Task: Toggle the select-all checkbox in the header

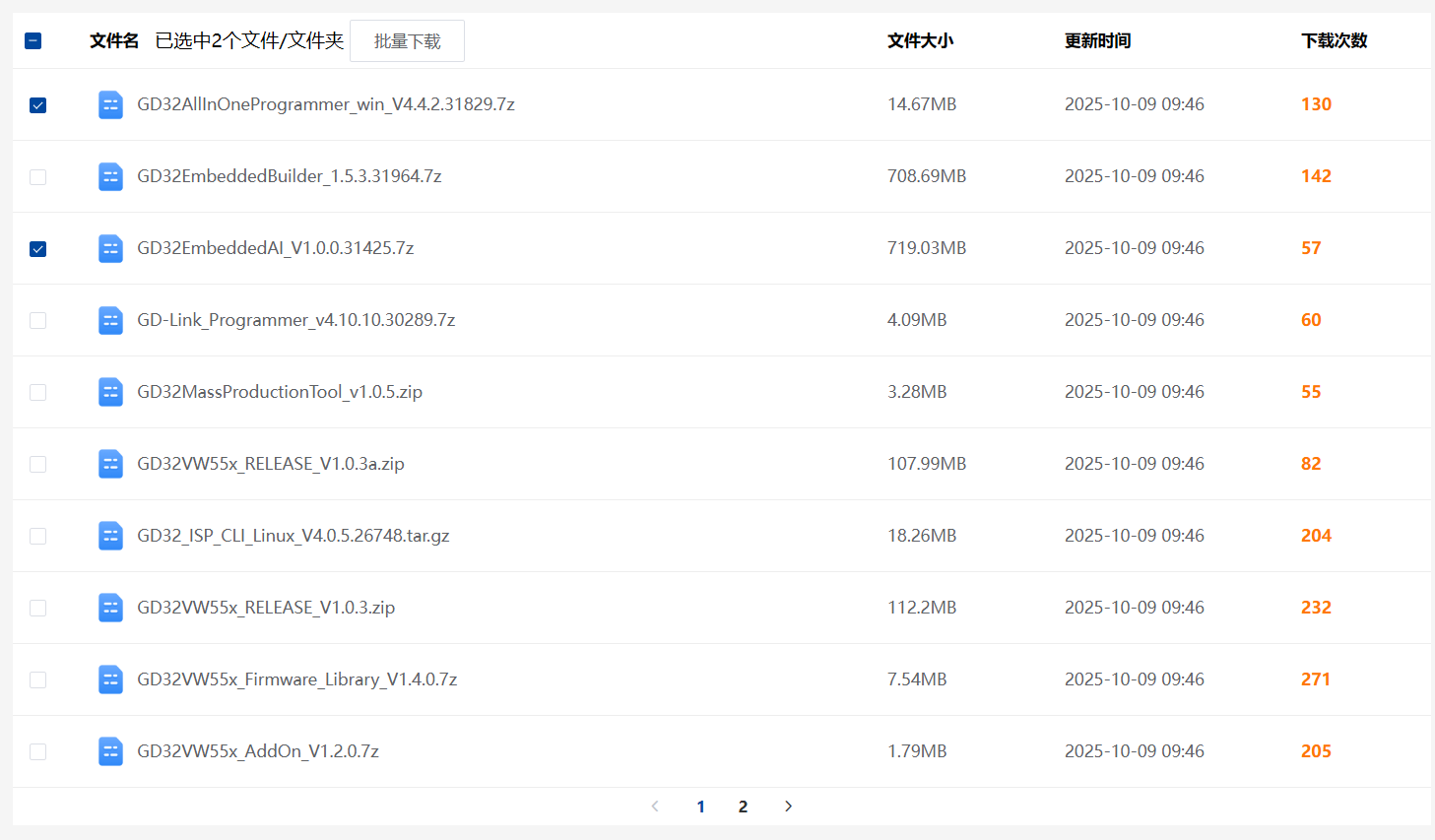Action: (33, 41)
